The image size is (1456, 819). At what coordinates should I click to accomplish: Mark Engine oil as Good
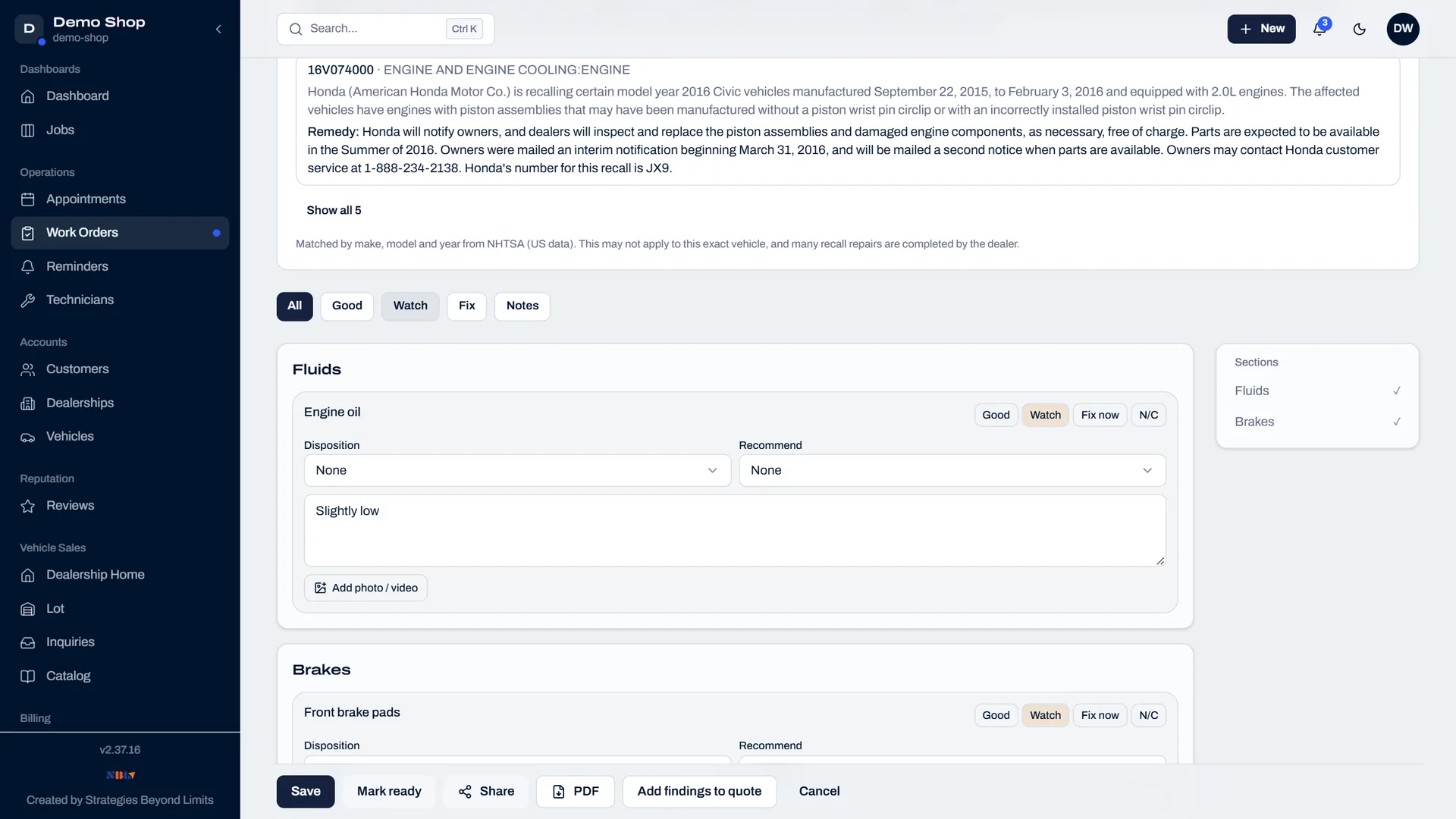click(x=996, y=415)
